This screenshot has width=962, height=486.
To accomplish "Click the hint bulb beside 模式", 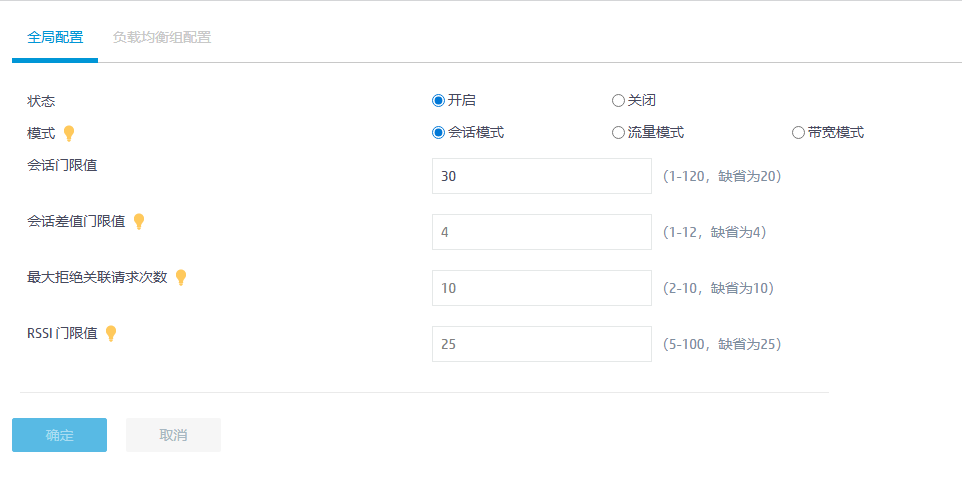I will (69, 133).
